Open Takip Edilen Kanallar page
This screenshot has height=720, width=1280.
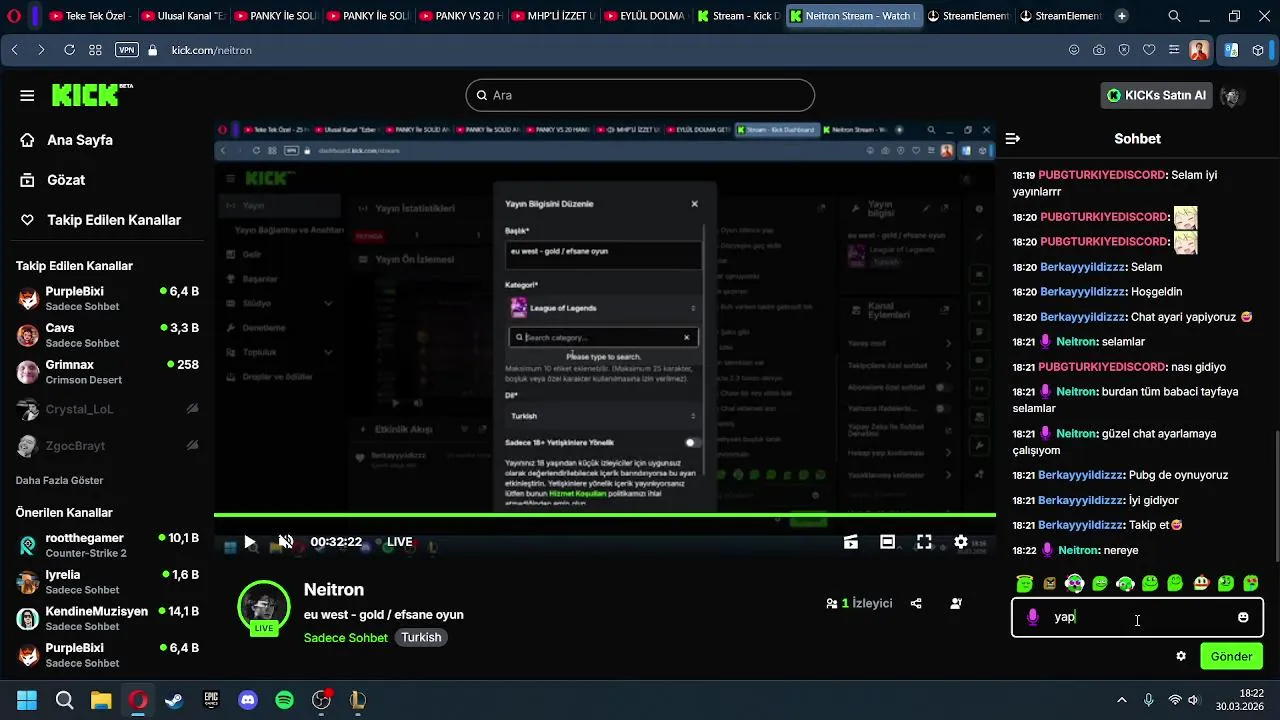[101, 220]
